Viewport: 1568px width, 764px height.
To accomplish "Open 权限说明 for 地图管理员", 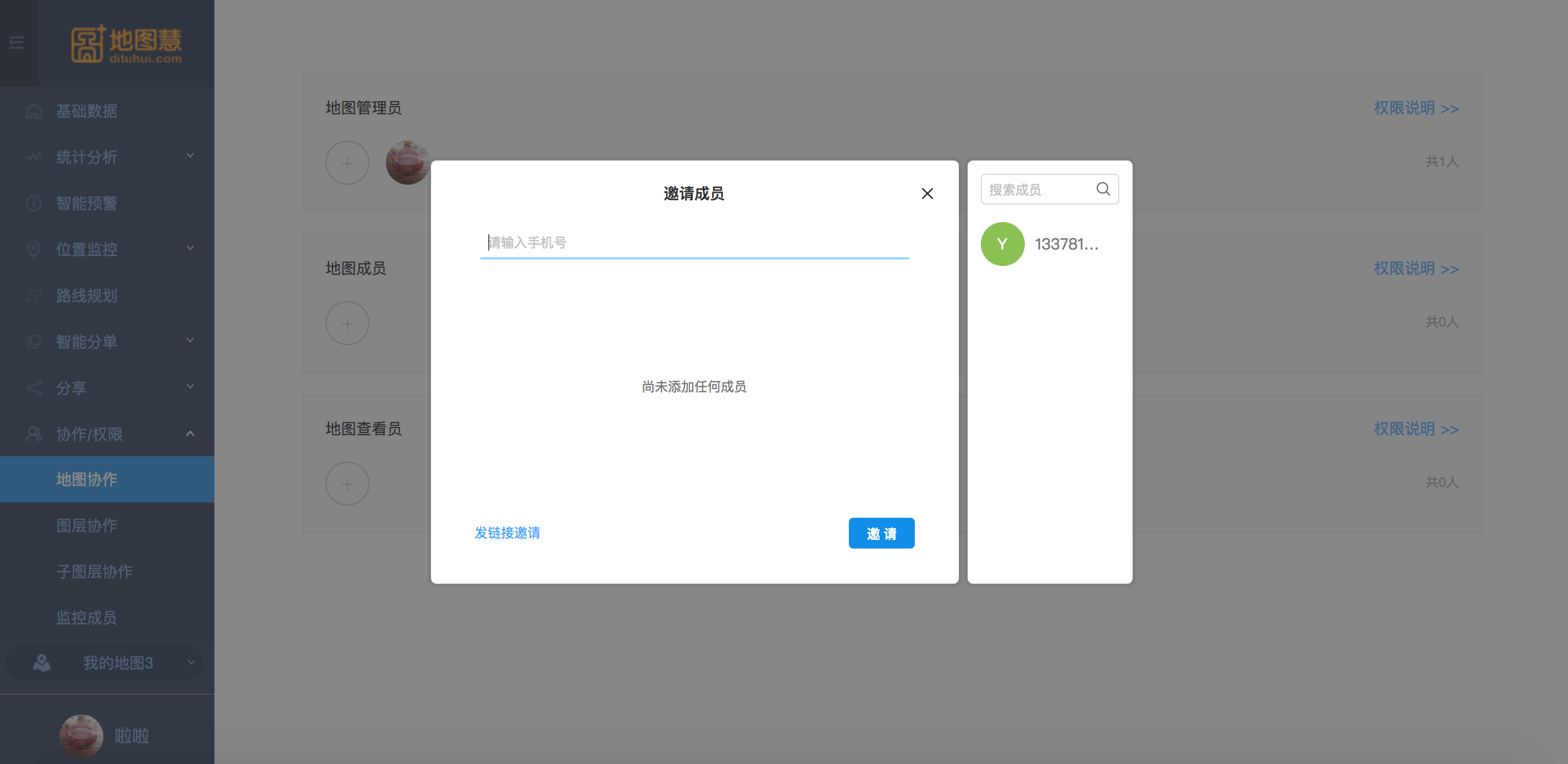I will [x=1416, y=108].
